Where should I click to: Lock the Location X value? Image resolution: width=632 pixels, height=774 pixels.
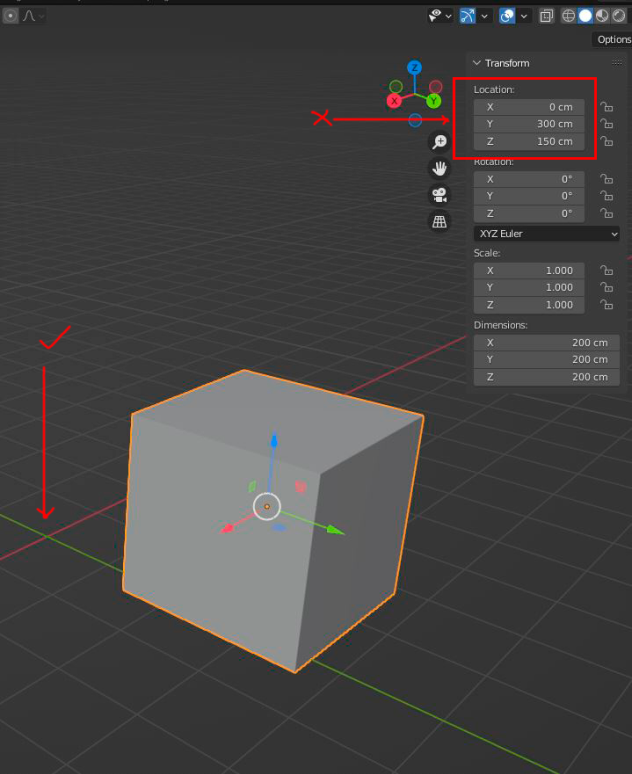click(606, 107)
